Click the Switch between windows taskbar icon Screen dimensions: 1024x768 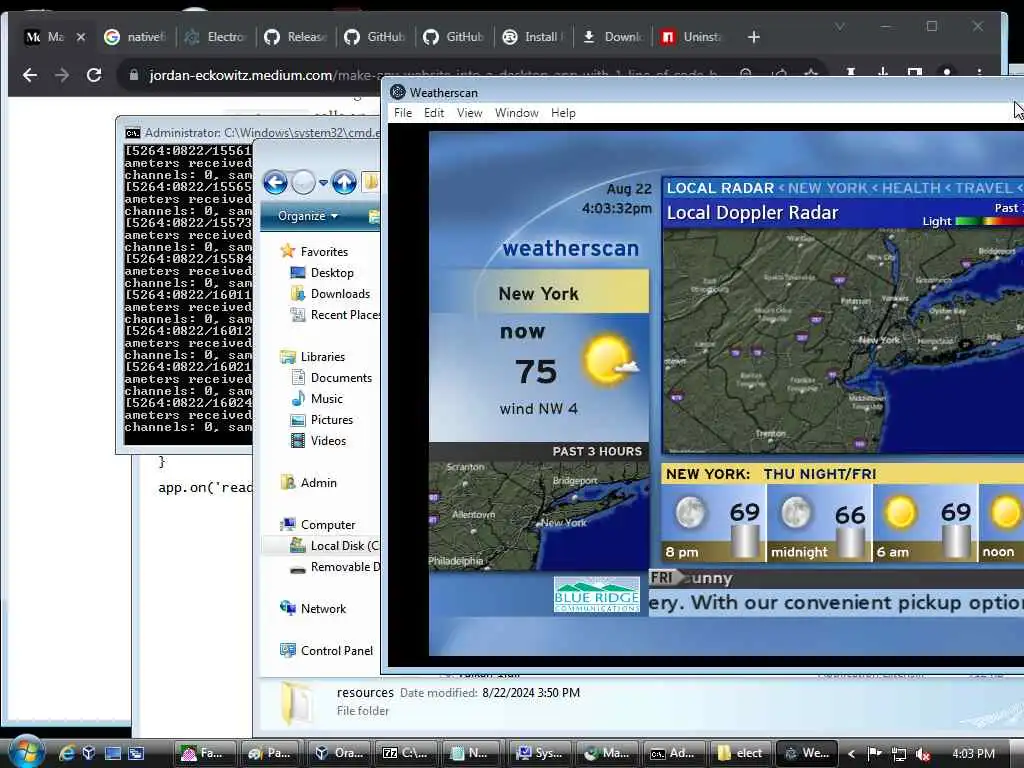[x=136, y=753]
